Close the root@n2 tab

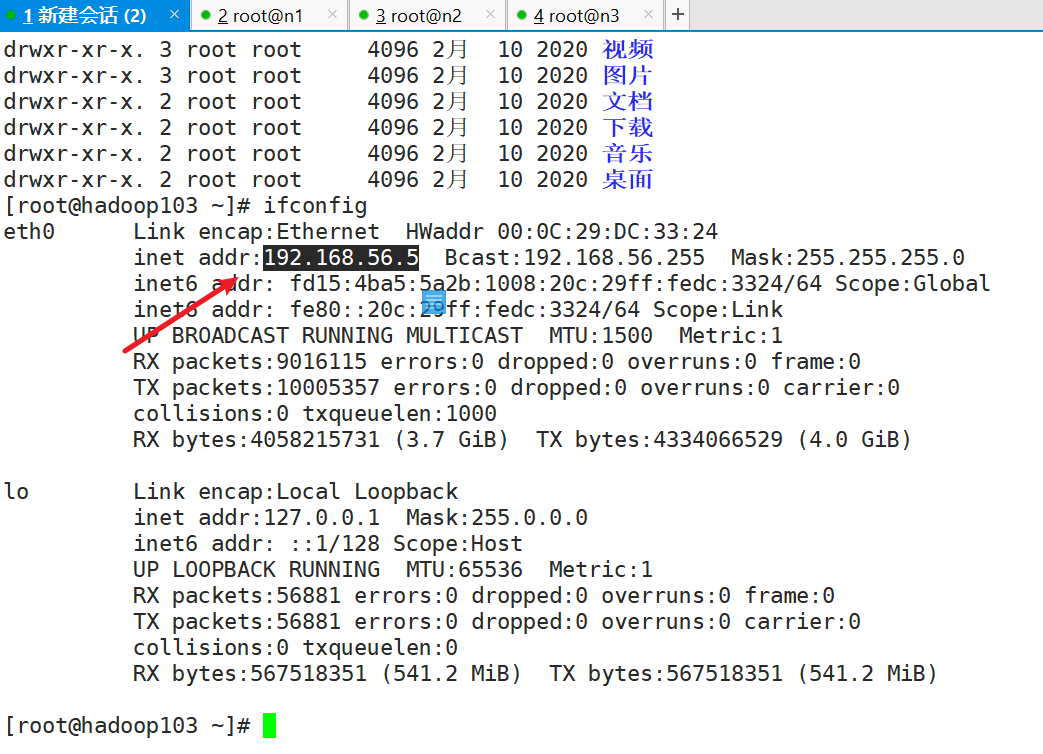click(490, 14)
